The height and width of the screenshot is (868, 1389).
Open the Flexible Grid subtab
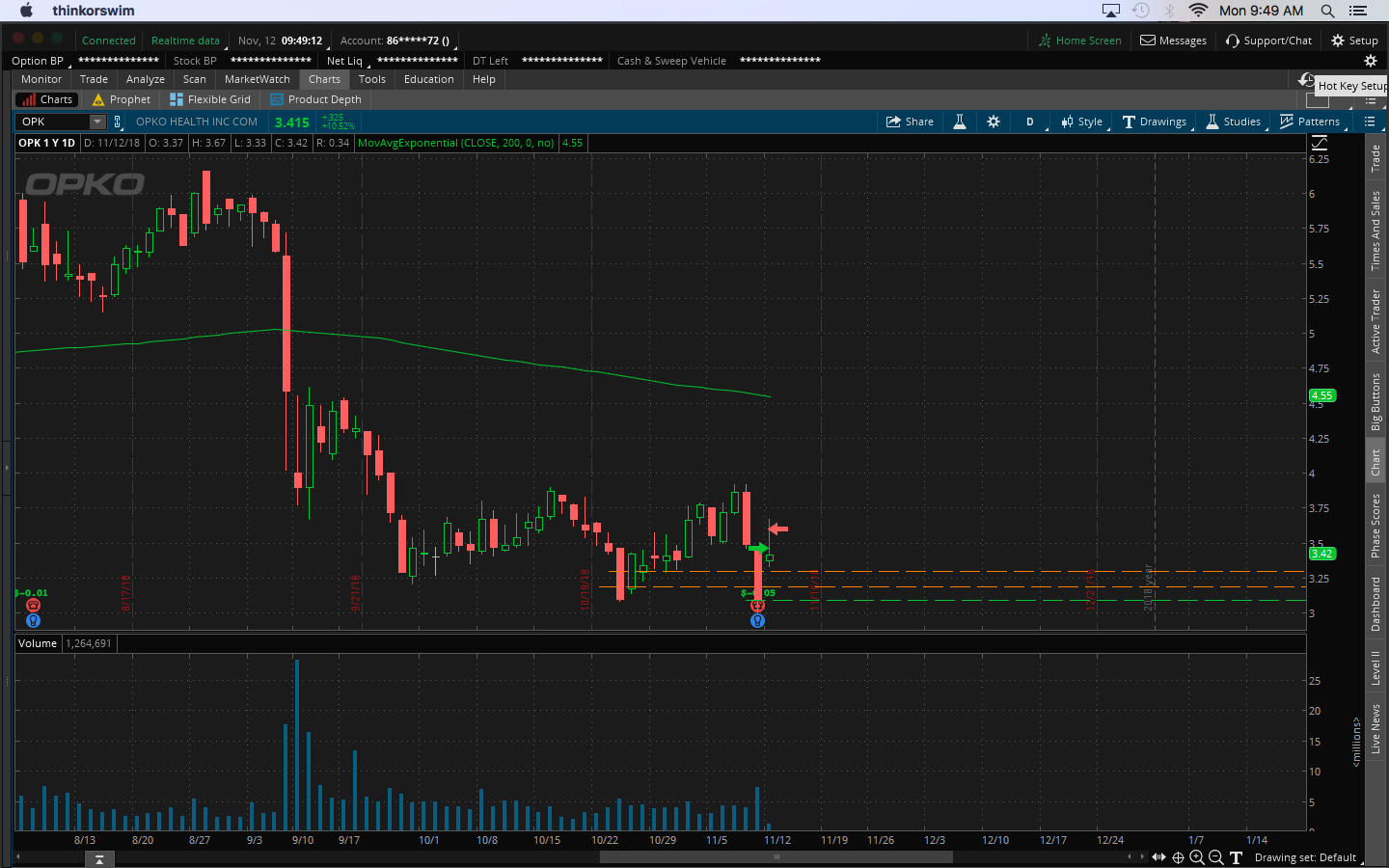pyautogui.click(x=210, y=99)
